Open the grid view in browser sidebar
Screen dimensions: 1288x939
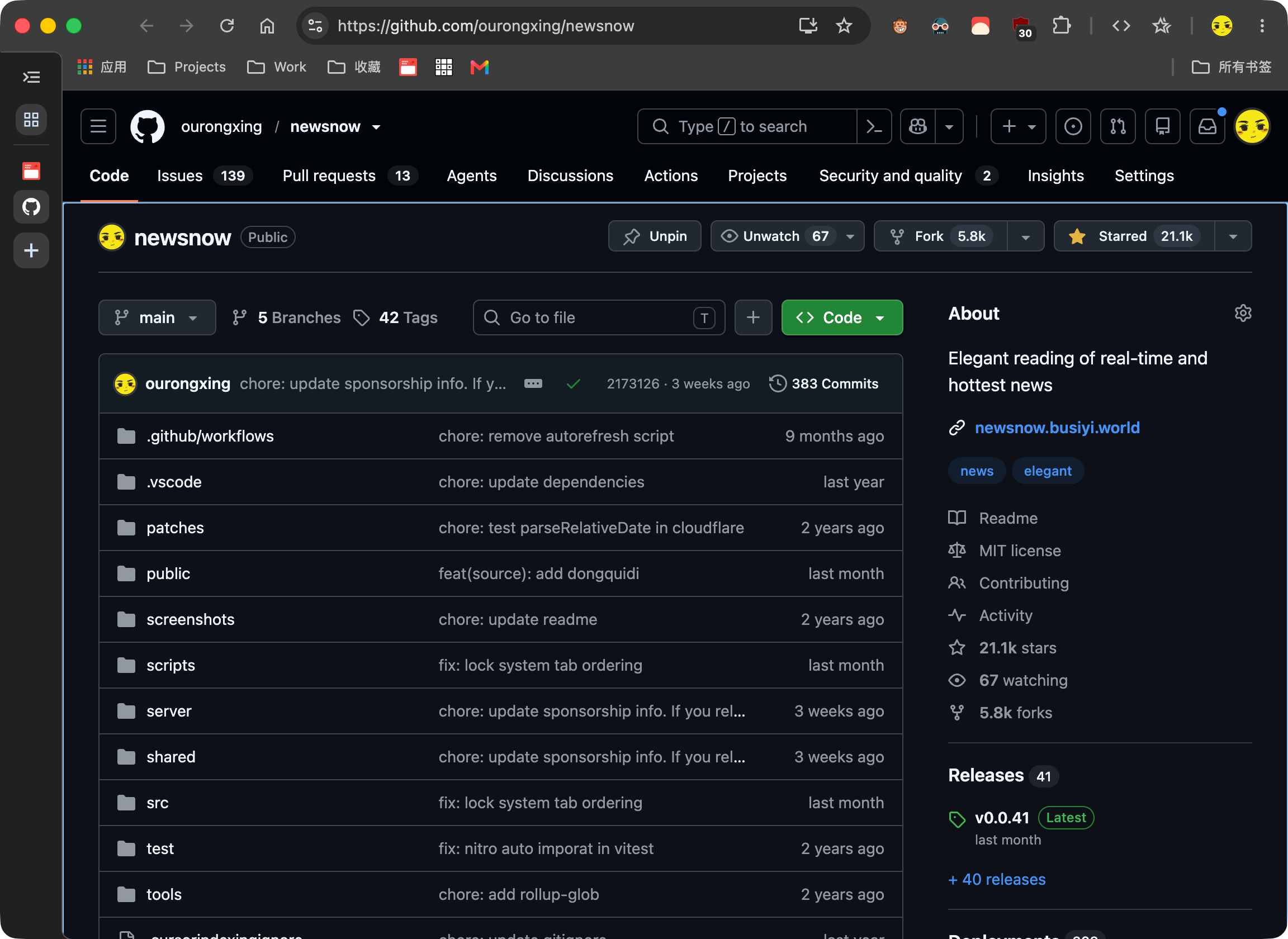click(31, 120)
